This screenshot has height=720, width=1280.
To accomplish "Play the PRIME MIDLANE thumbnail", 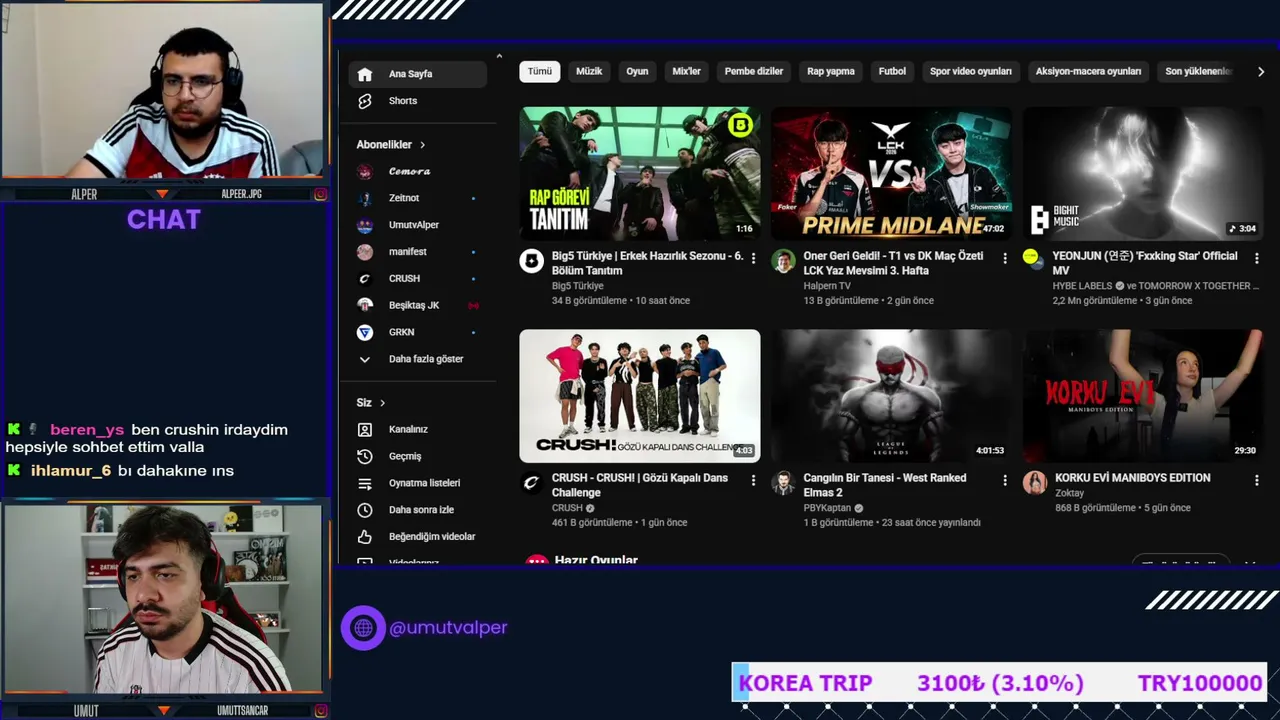I will point(892,174).
